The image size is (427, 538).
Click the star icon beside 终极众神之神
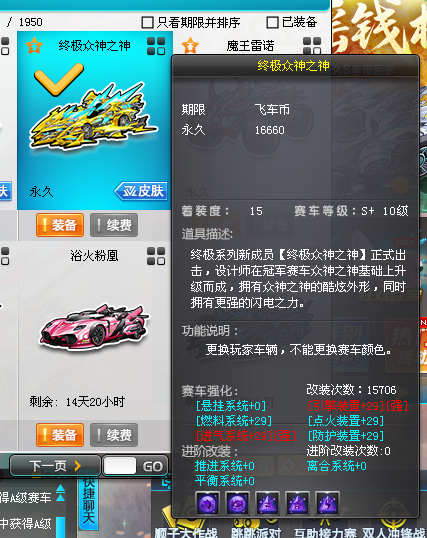click(34, 46)
